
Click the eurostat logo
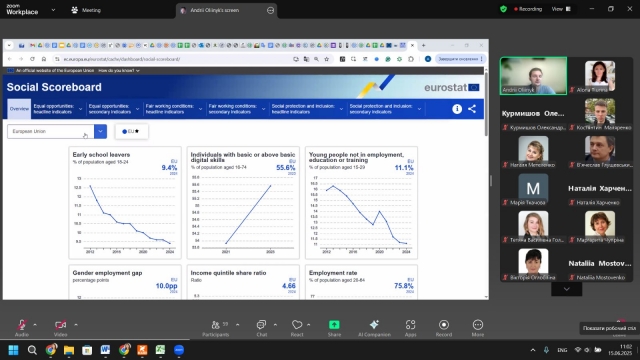pos(451,87)
